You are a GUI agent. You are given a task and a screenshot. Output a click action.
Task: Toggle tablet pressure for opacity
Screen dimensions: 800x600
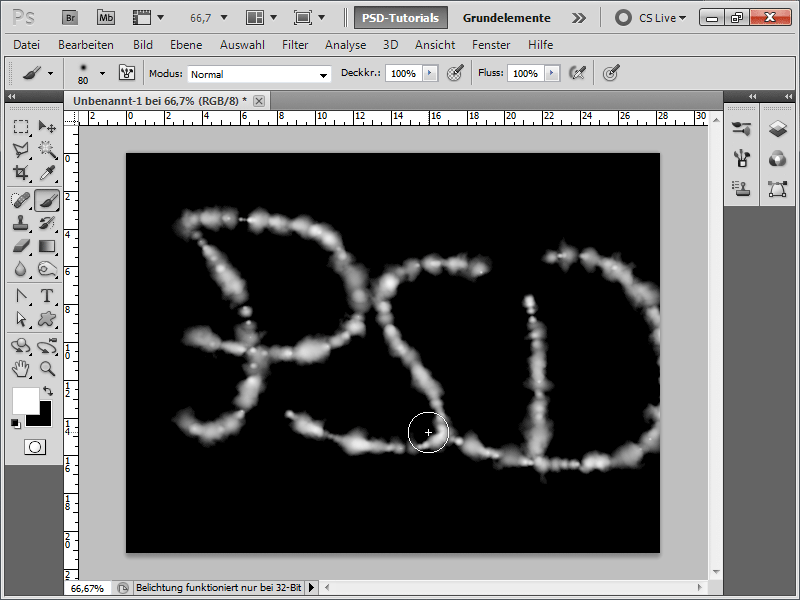coord(455,73)
